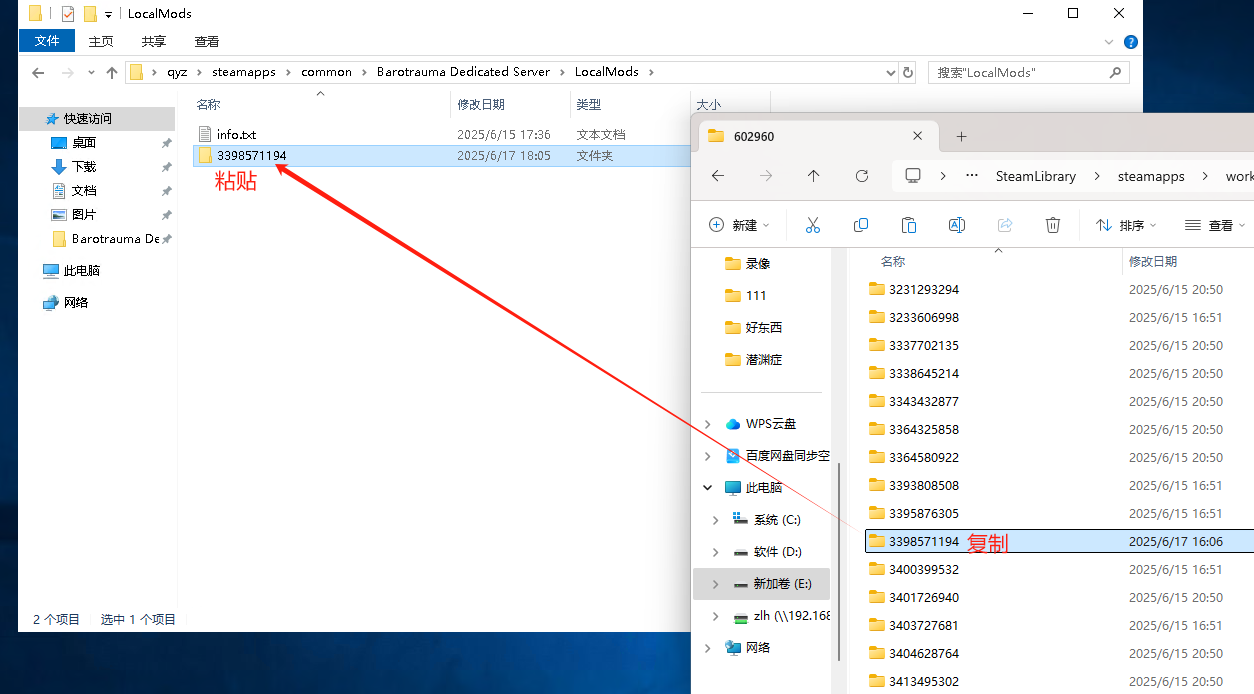The height and width of the screenshot is (694, 1254).
Task: Open 下载 in LocalMods sidebar
Action: click(x=84, y=166)
